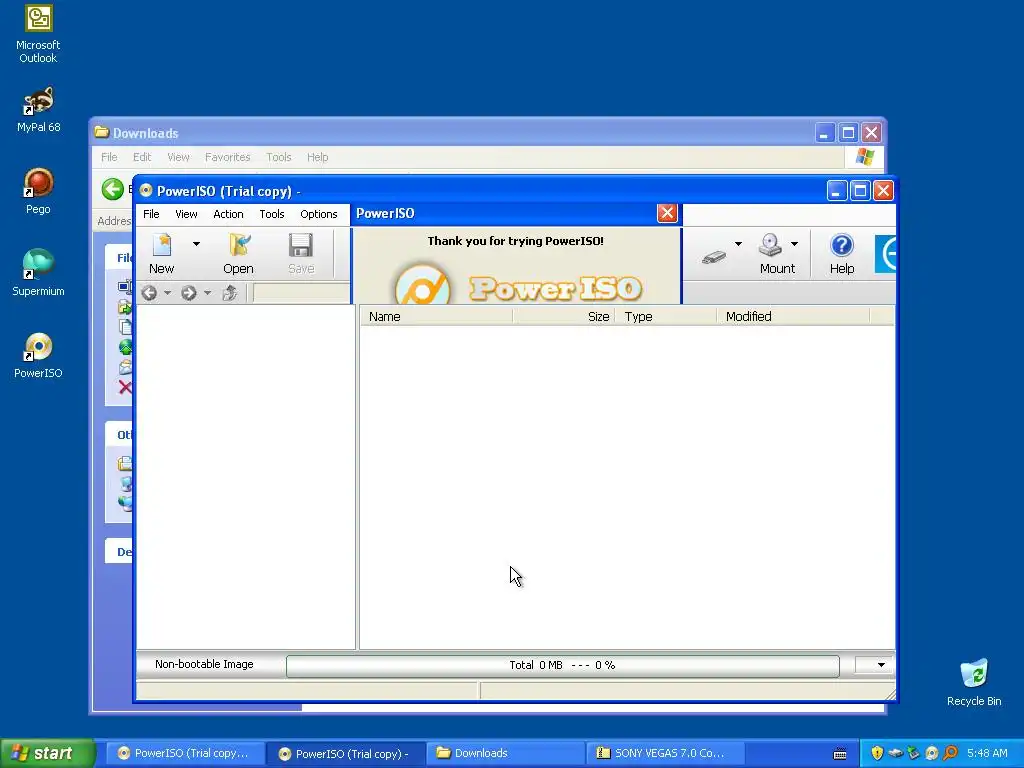Open Help menu in Downloads window
The height and width of the screenshot is (768, 1024).
pos(317,157)
